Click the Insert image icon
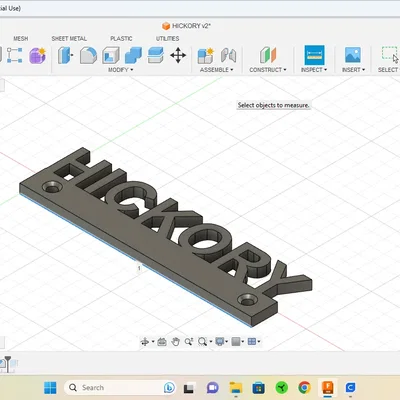The width and height of the screenshot is (400, 400). [353, 55]
